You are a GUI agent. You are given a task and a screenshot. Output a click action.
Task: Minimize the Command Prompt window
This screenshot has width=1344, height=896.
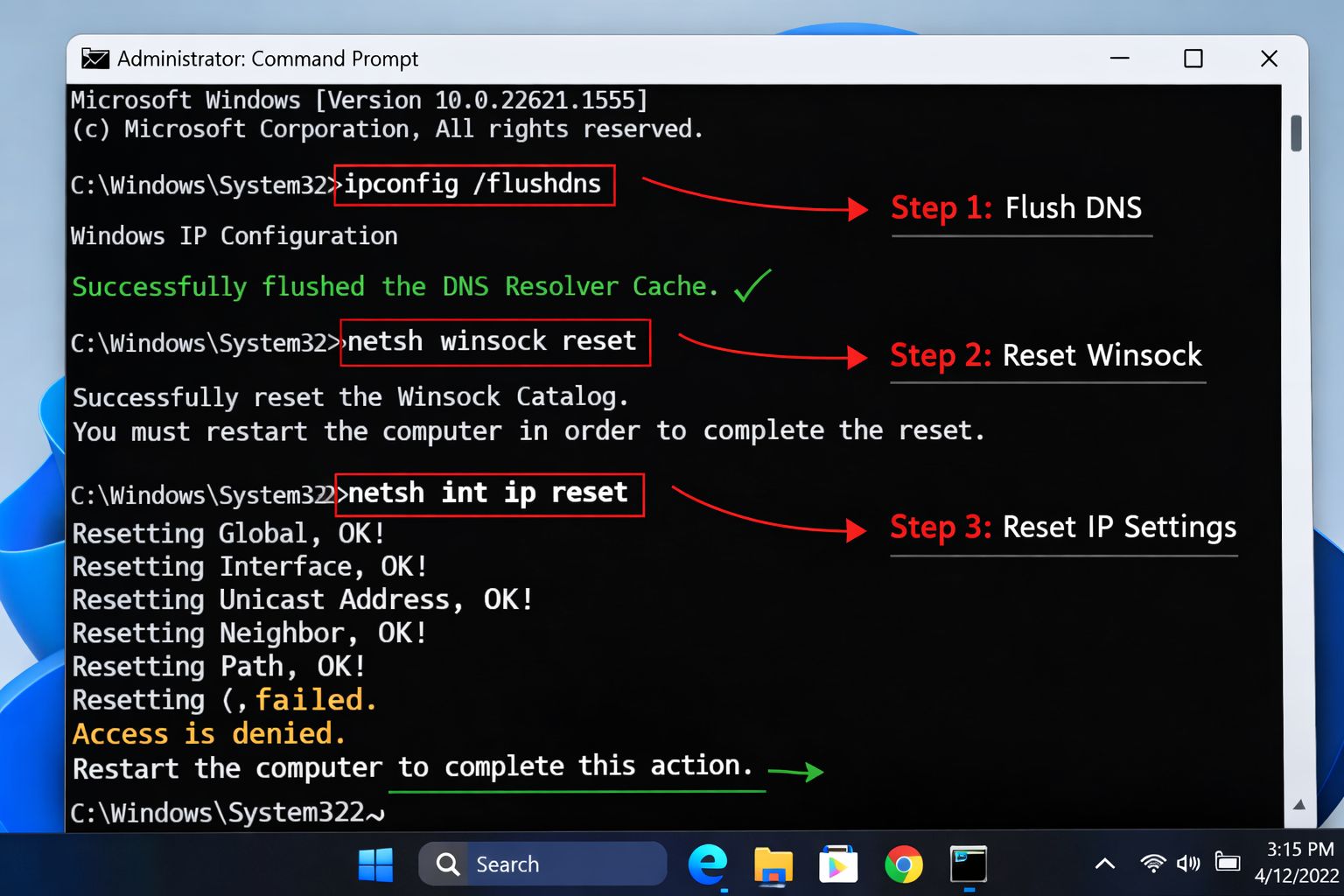(x=1119, y=59)
